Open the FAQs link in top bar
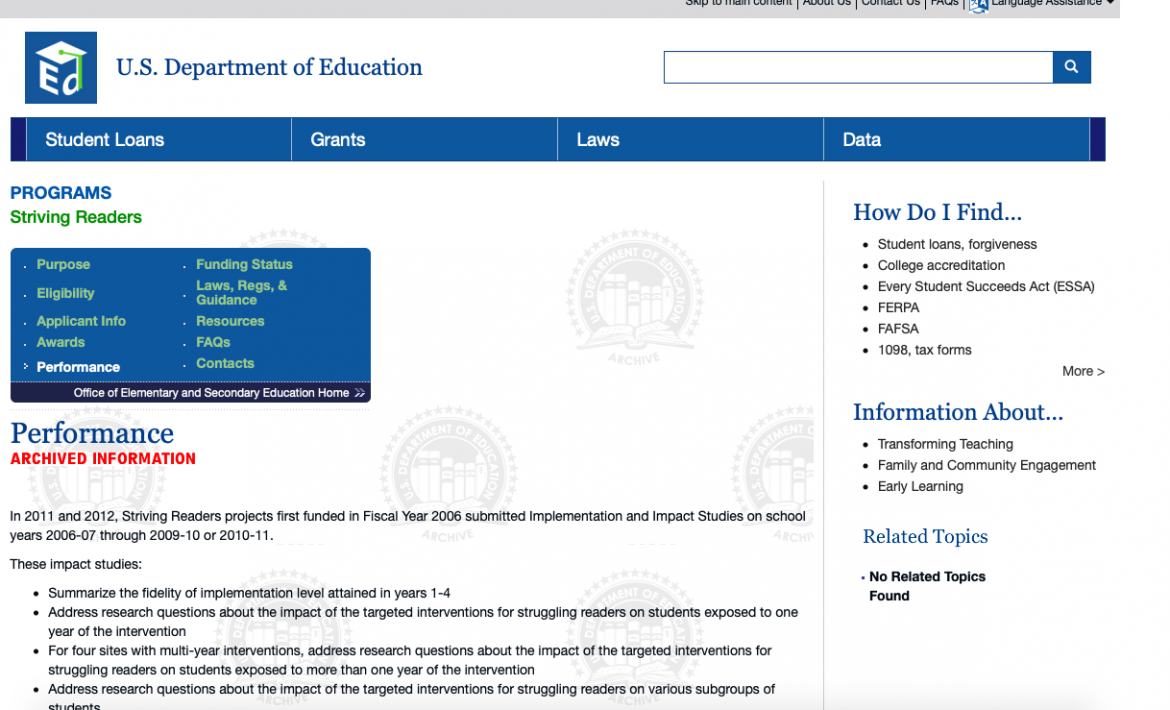1170x710 pixels. (945, 4)
